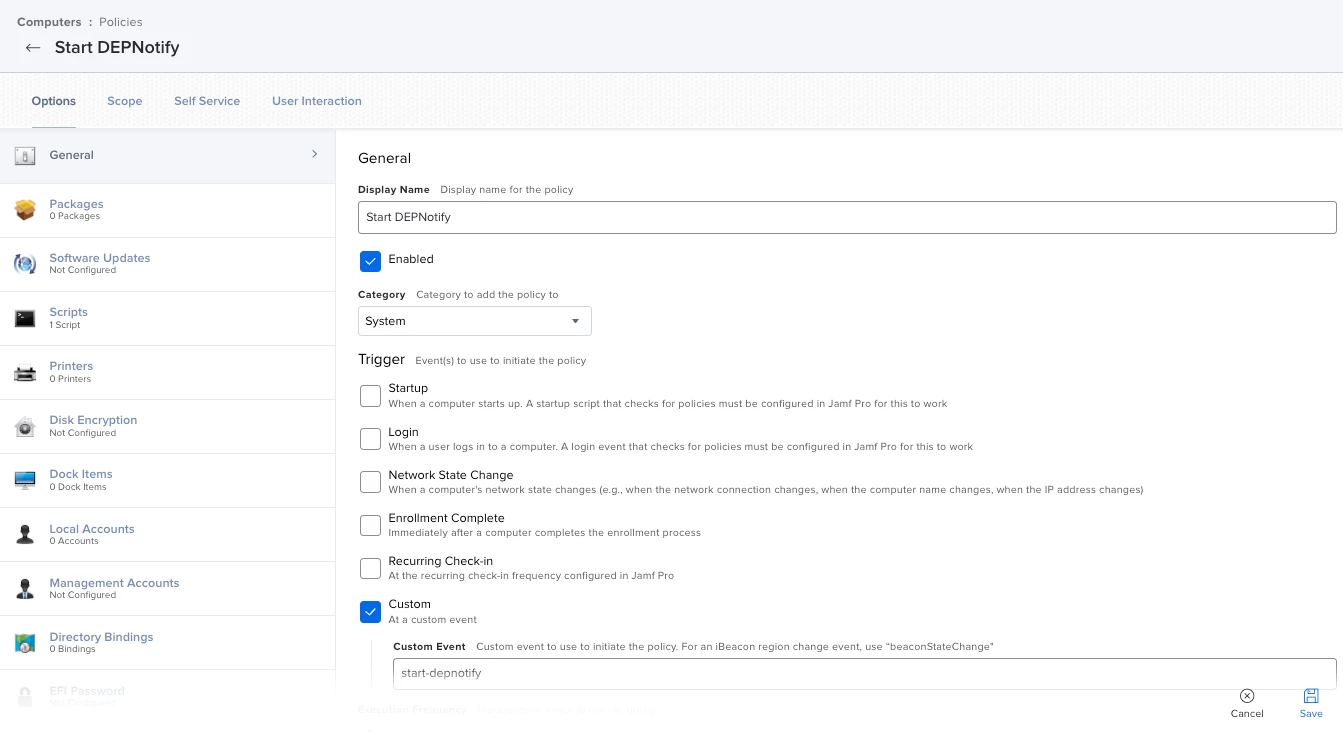The image size is (1343, 732).
Task: Select the Local Accounts sidebar label
Action: tap(92, 529)
